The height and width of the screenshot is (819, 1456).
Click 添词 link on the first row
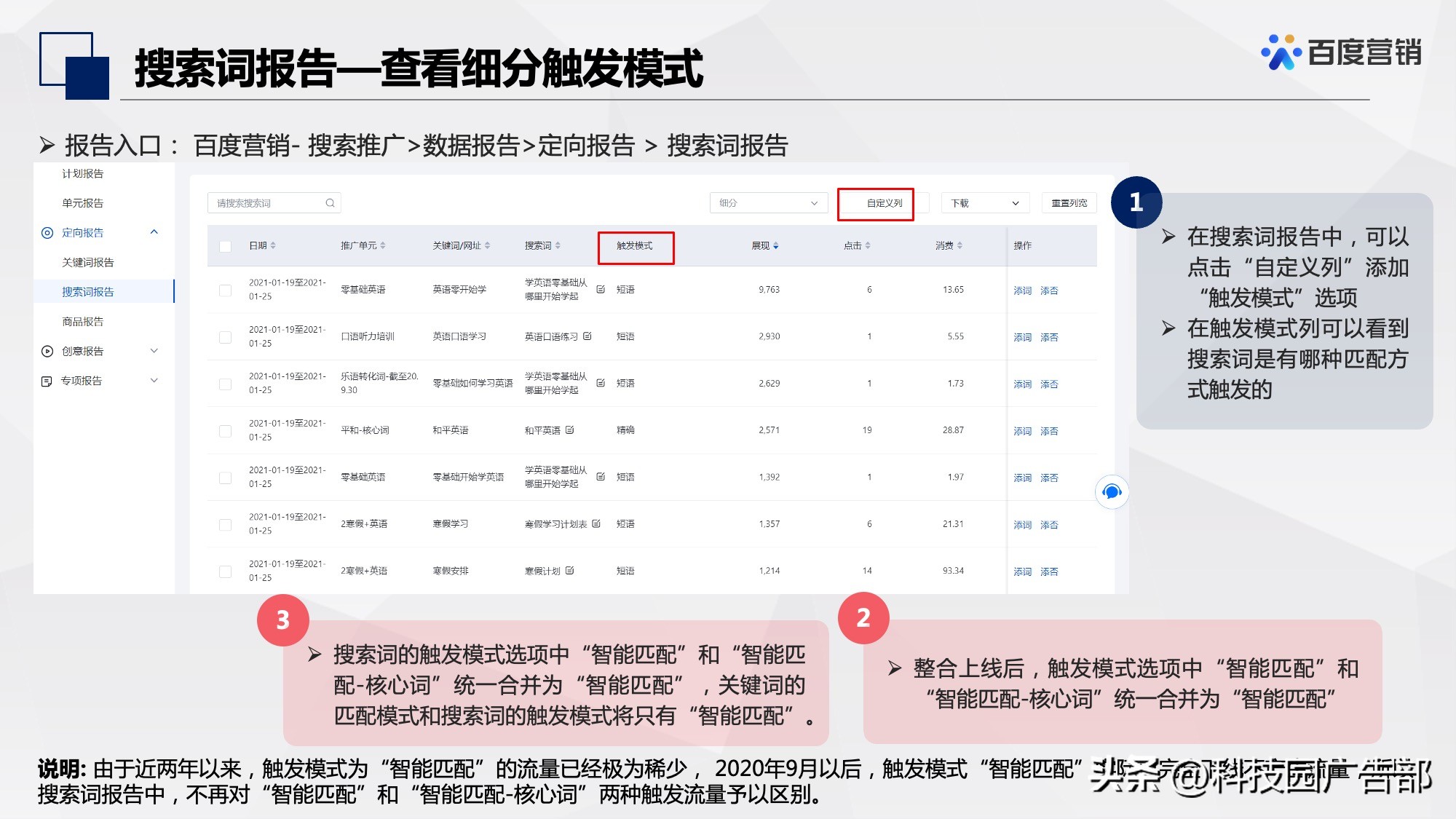click(x=1022, y=290)
